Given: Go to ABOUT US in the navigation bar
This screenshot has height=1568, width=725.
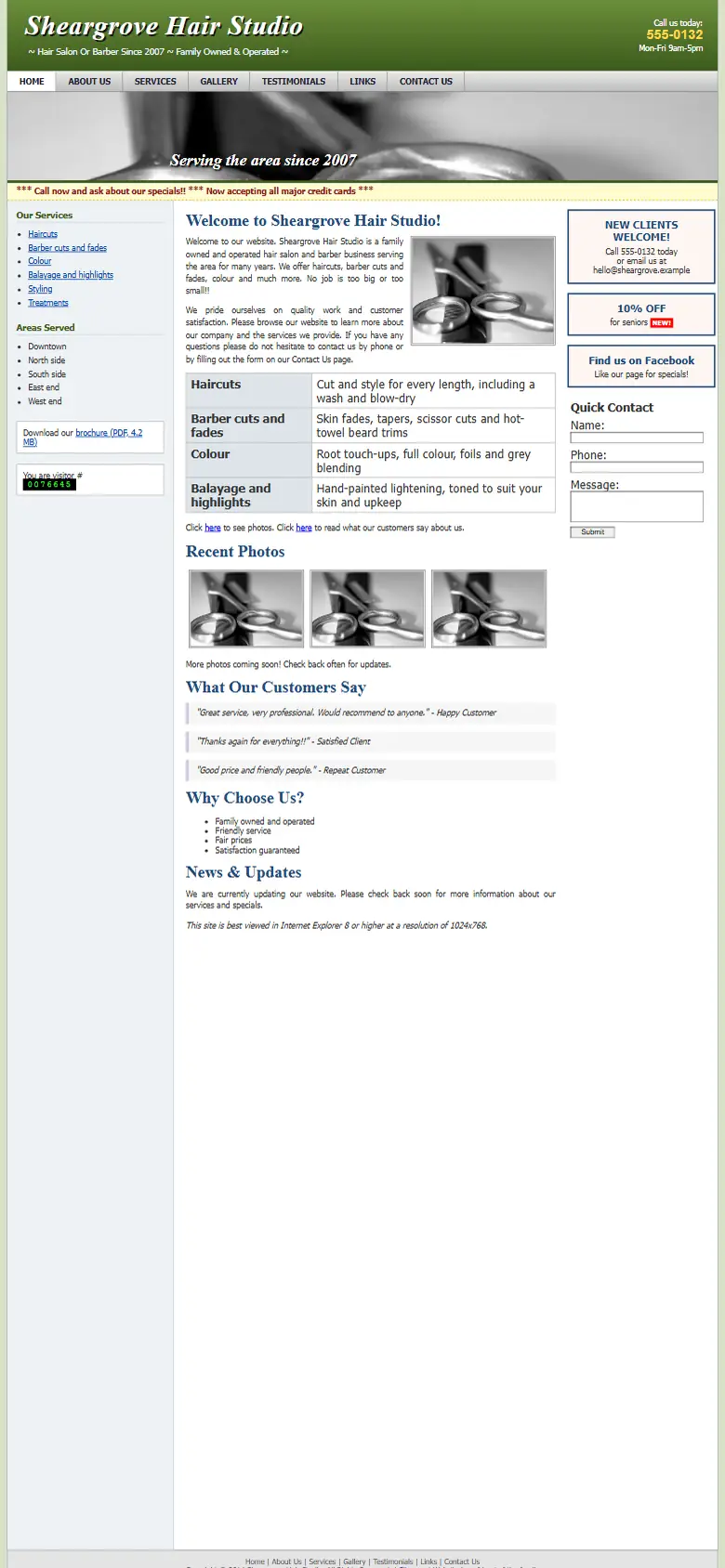Looking at the screenshot, I should 89,82.
